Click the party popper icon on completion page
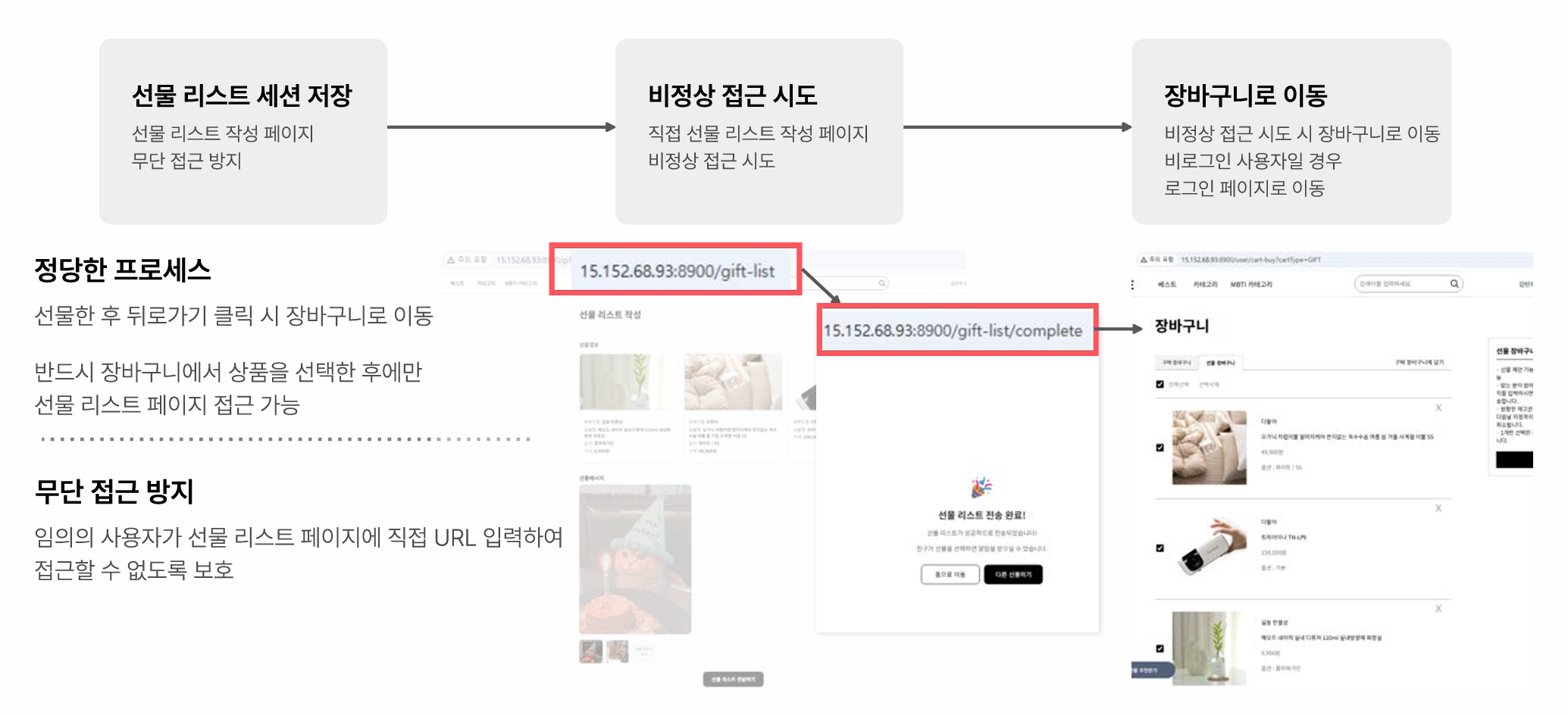This screenshot has height=715, width=1568. [x=981, y=487]
